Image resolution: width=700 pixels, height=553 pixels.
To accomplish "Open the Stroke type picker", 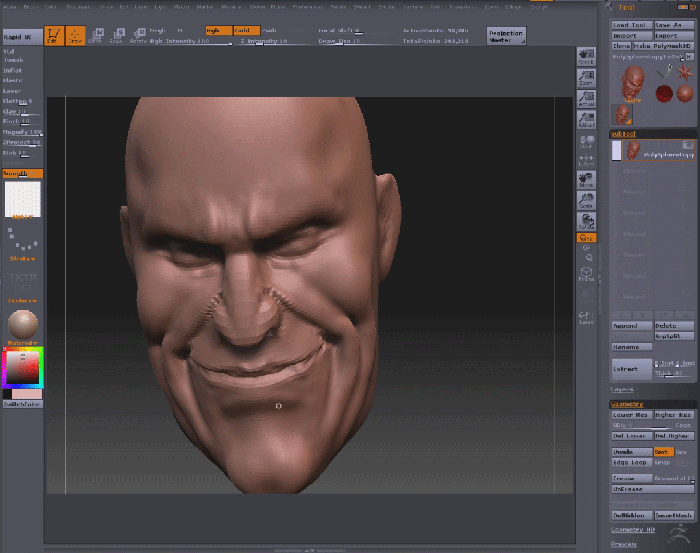I will [22, 238].
